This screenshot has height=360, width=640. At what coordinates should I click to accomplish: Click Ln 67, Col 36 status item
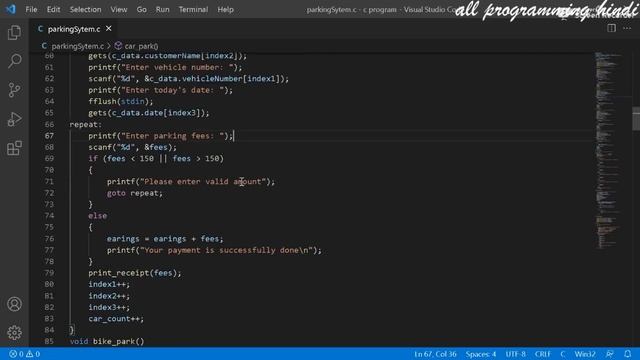click(x=435, y=354)
